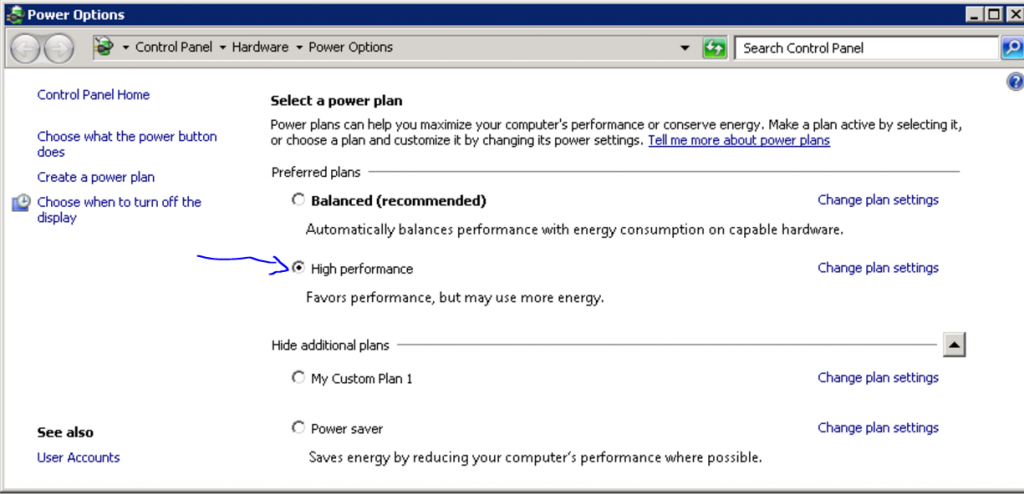Open the address bar history dropdown arrow

click(x=685, y=48)
